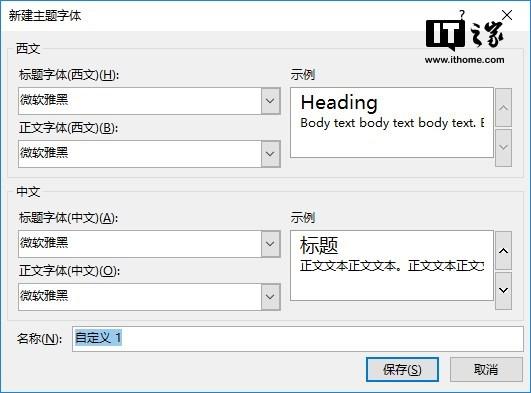This screenshot has height=393, width=531.
Task: Save the theme fonts with 保存(S)
Action: (x=402, y=369)
